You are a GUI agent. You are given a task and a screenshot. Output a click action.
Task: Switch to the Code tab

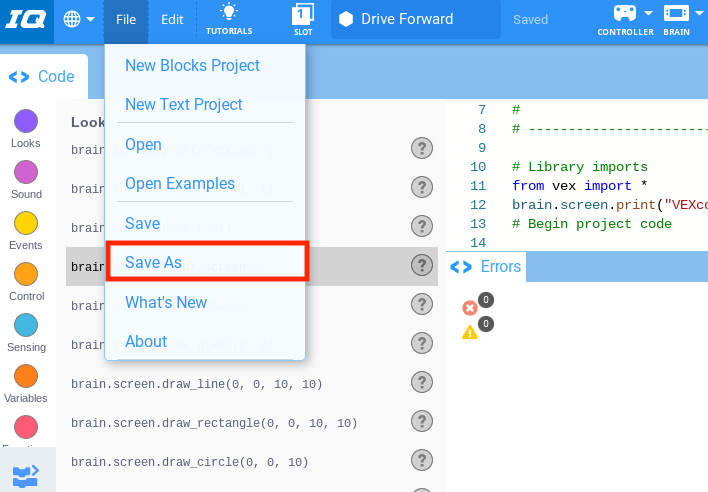[45, 76]
